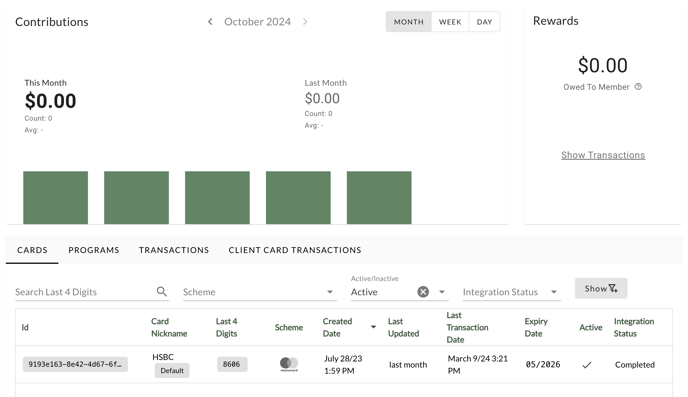Image resolution: width=688 pixels, height=397 pixels.
Task: Click the Active checkmark for the HSBC card
Action: 587,365
